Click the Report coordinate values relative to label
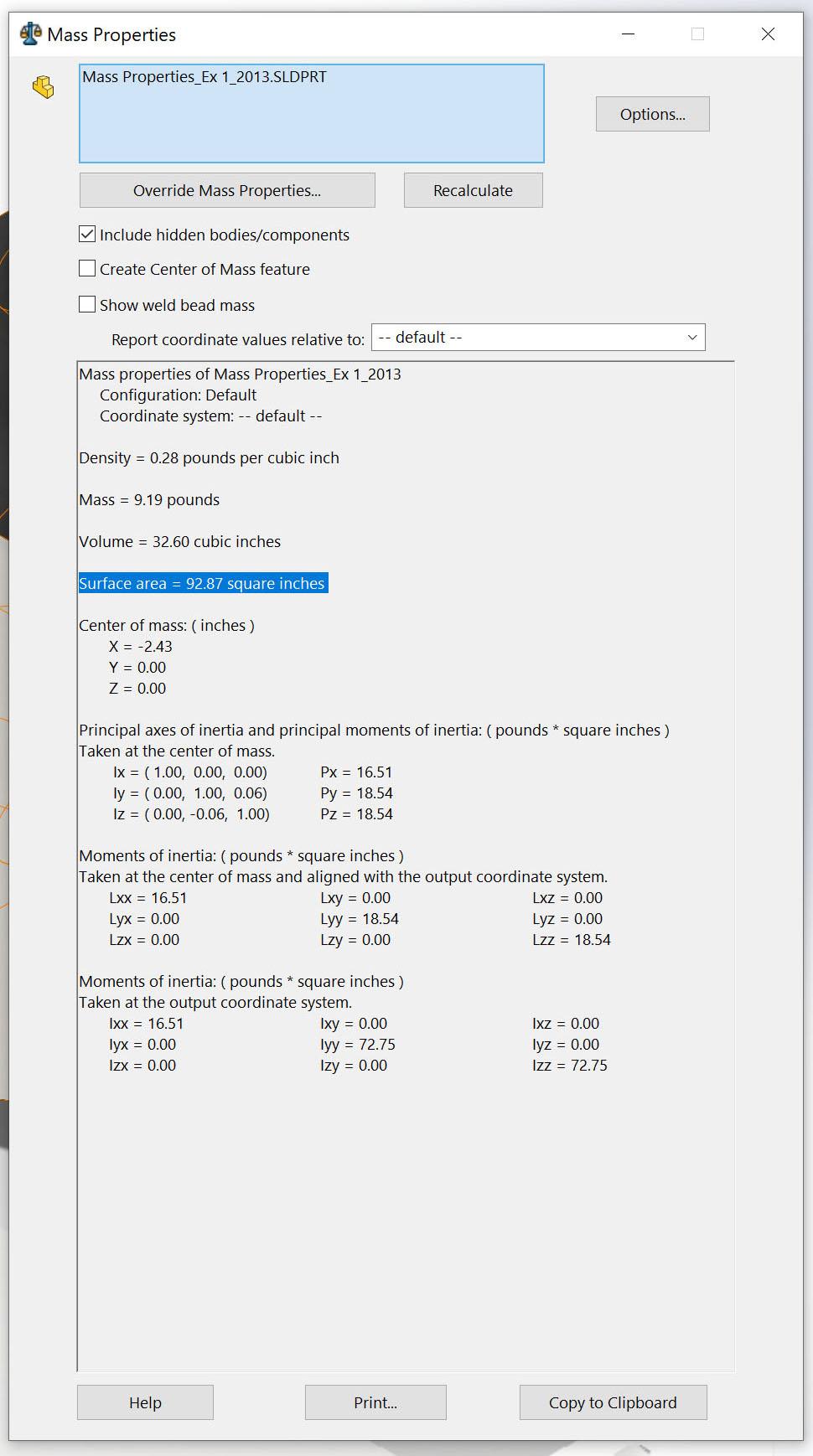The width and height of the screenshot is (813, 1456). 238,339
